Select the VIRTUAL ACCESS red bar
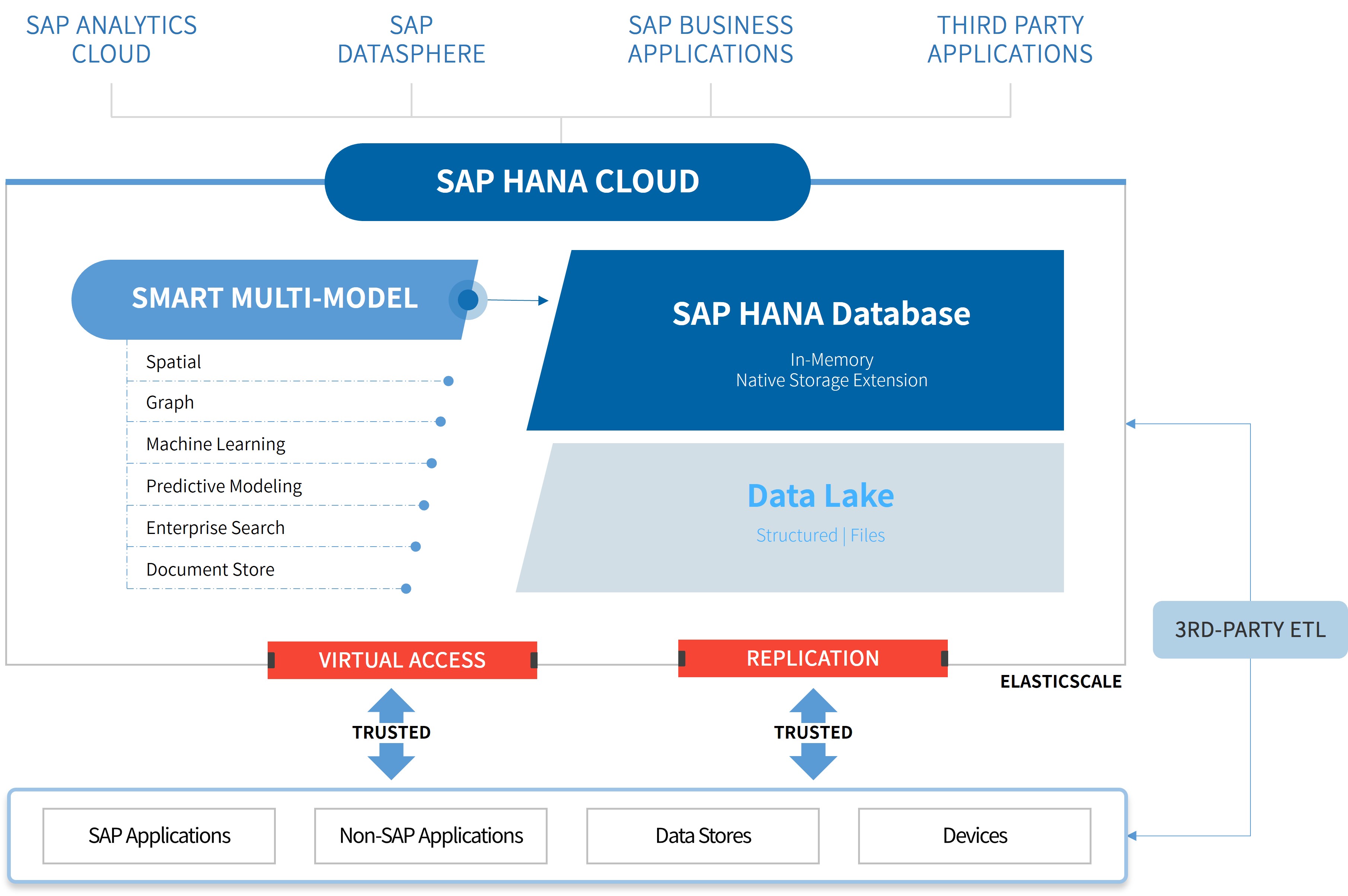 coord(402,660)
